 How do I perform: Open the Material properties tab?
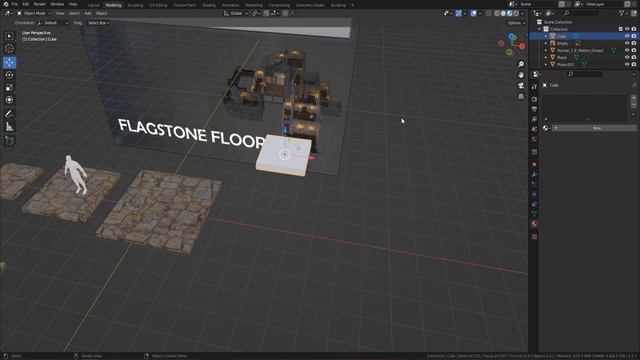click(534, 224)
